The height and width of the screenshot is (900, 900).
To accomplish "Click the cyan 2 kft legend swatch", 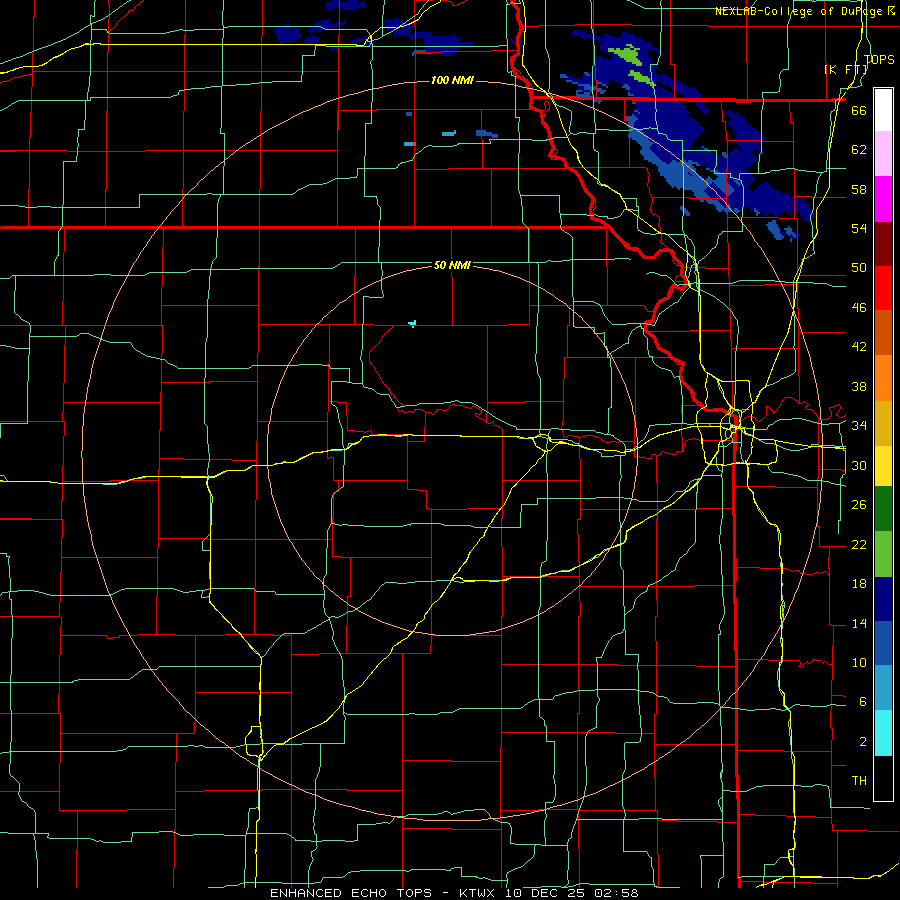I will point(883,733).
